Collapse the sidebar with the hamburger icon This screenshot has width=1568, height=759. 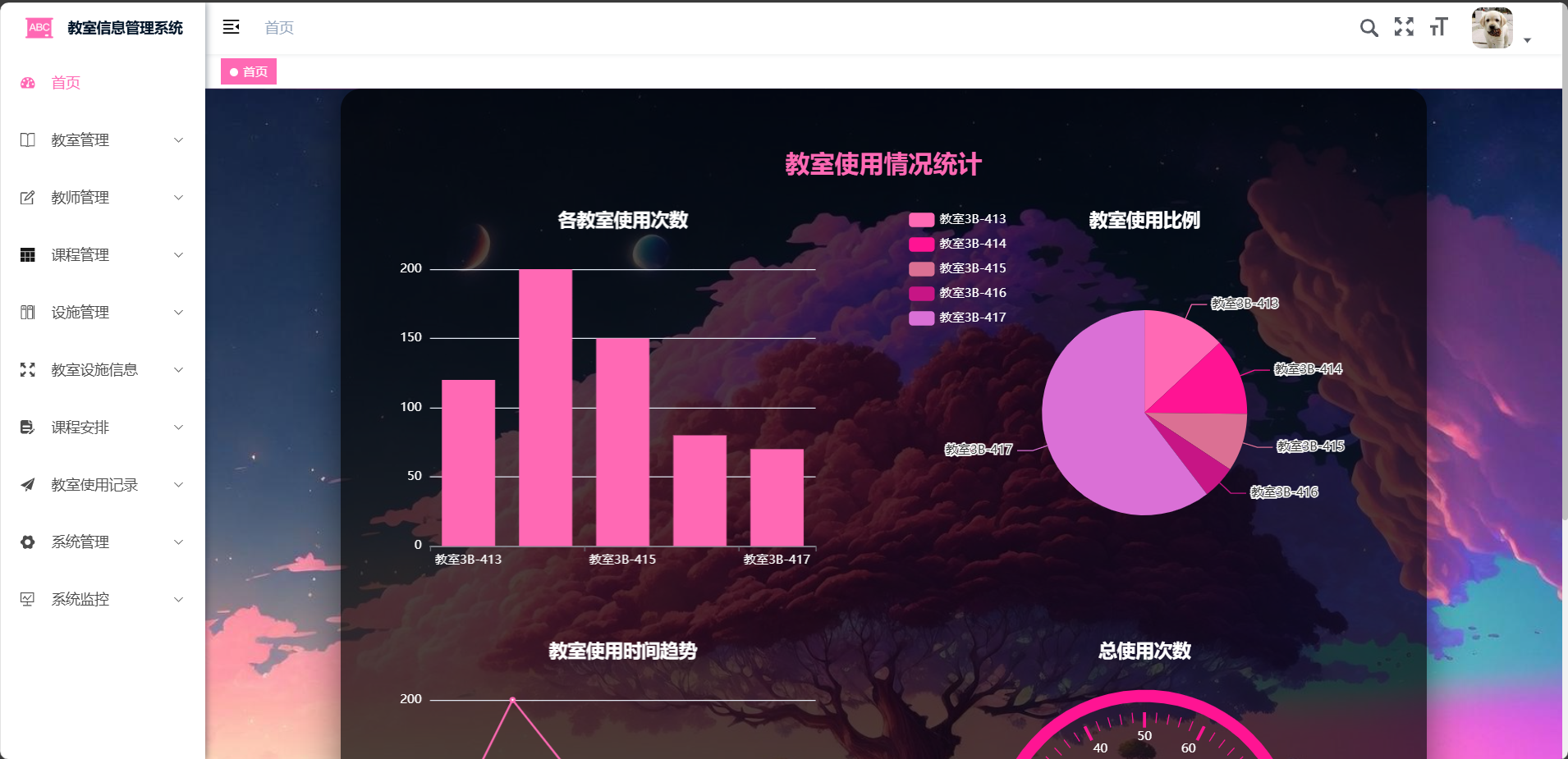pyautogui.click(x=231, y=27)
